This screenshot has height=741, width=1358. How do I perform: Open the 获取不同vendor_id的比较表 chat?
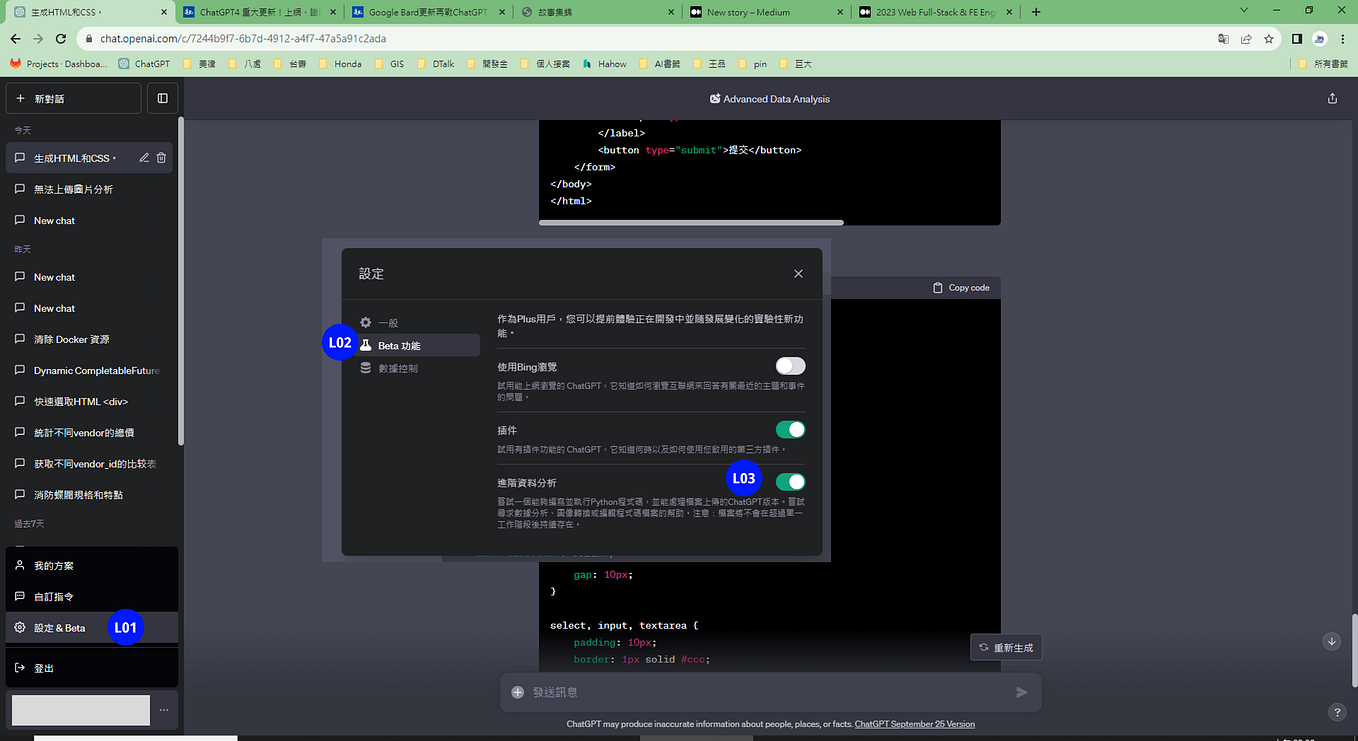tap(90, 463)
